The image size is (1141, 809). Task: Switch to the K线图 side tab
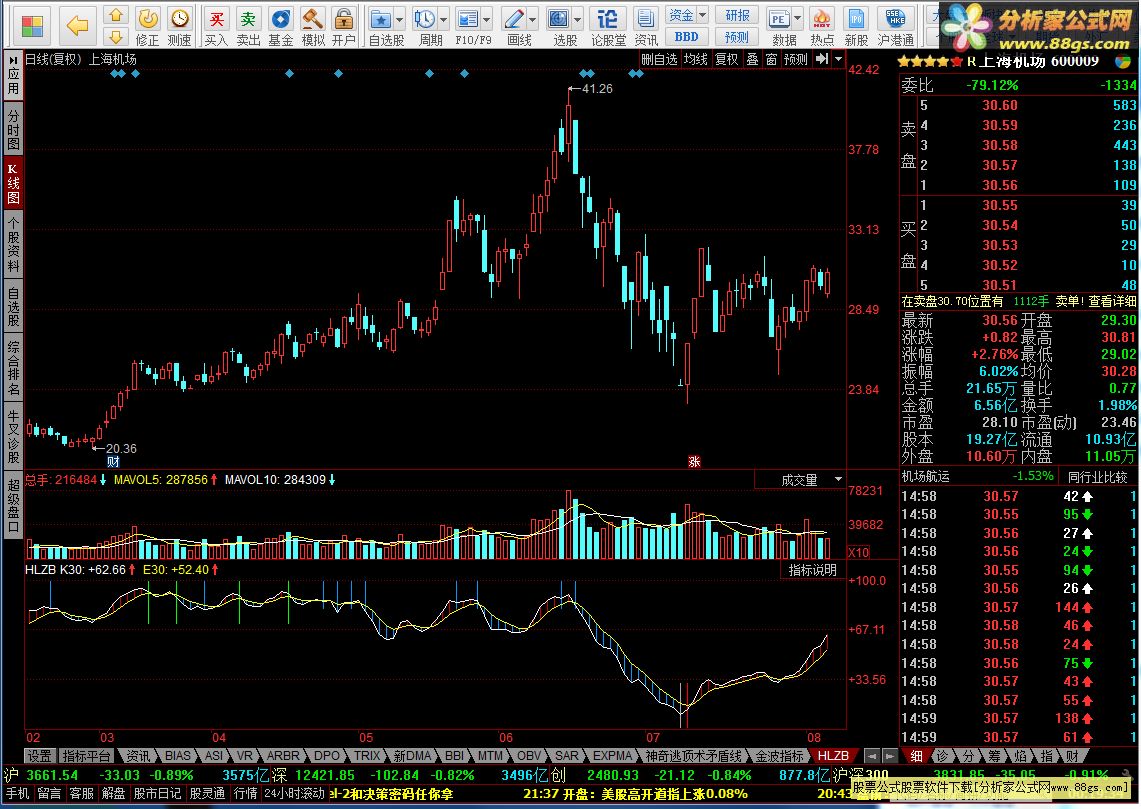point(13,183)
